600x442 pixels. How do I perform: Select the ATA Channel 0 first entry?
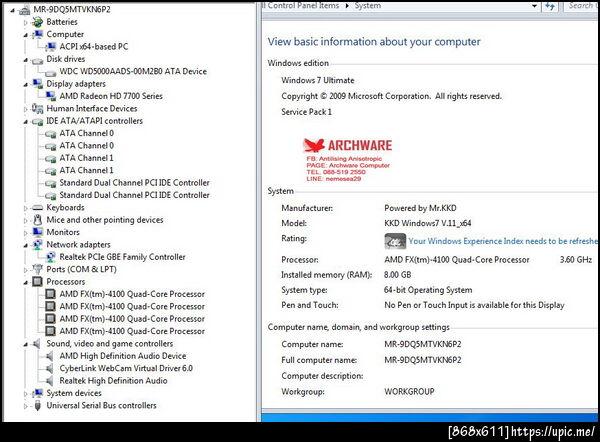pyautogui.click(x=86, y=133)
